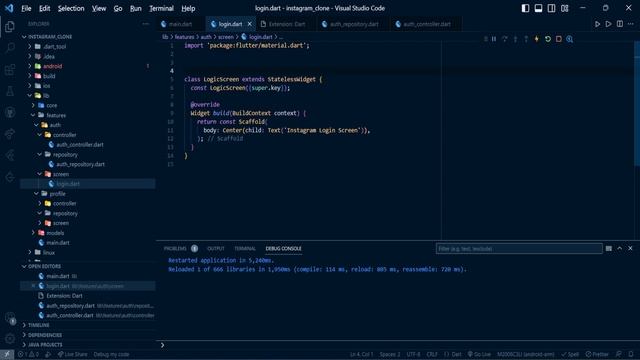Close the login.dart editor tab
Image resolution: width=640 pixels, height=360 pixels.
coord(249,24)
